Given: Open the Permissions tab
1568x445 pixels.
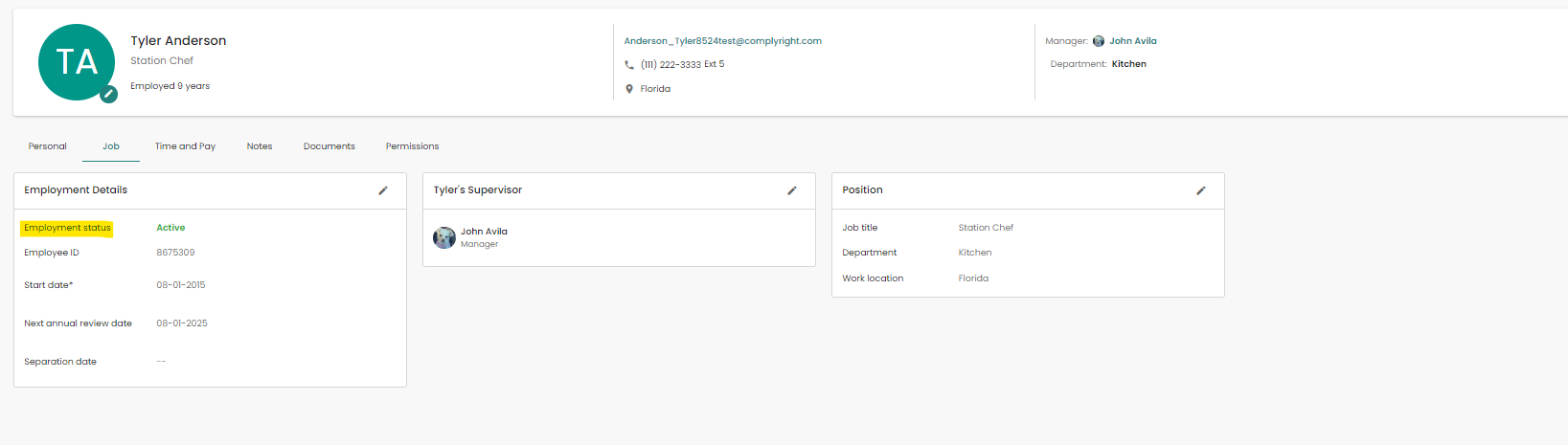Looking at the screenshot, I should [412, 146].
